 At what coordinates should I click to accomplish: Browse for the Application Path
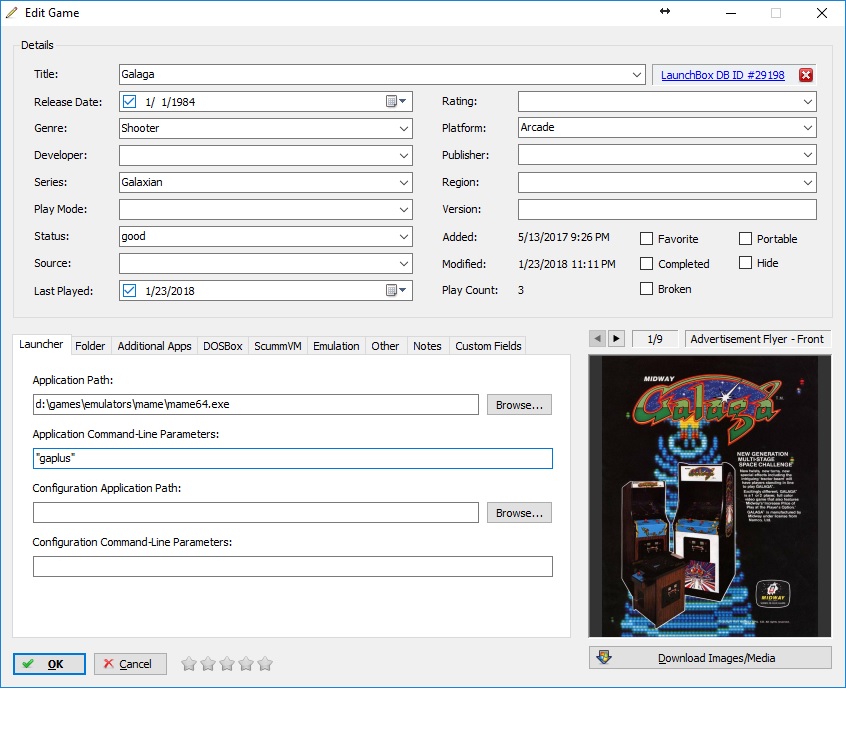tap(519, 405)
